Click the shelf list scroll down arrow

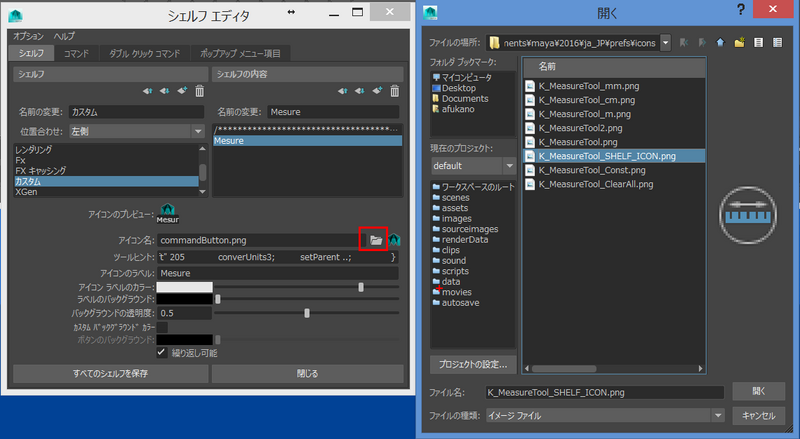tap(203, 192)
